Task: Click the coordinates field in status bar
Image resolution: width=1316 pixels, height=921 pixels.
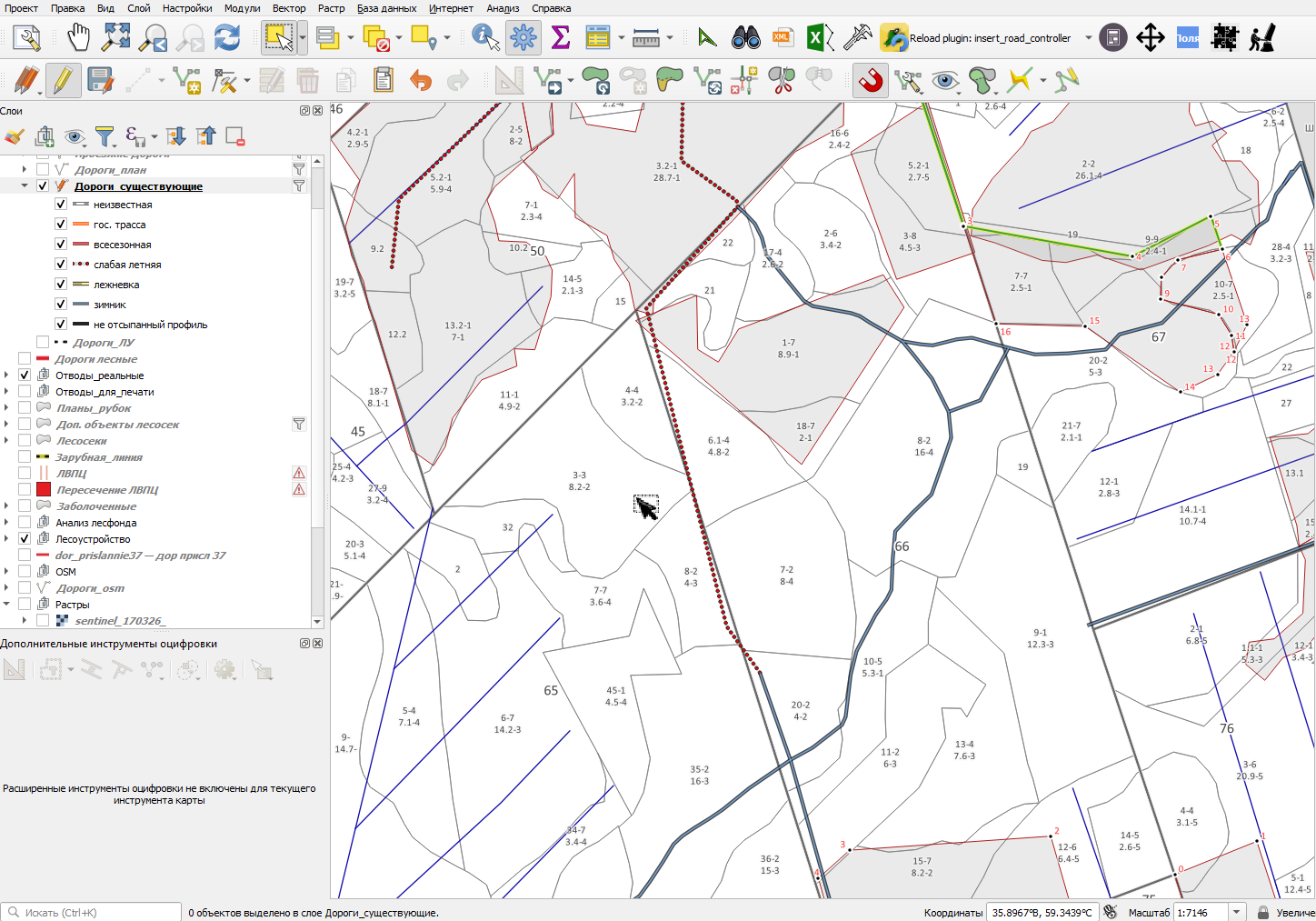Action: tap(1042, 912)
